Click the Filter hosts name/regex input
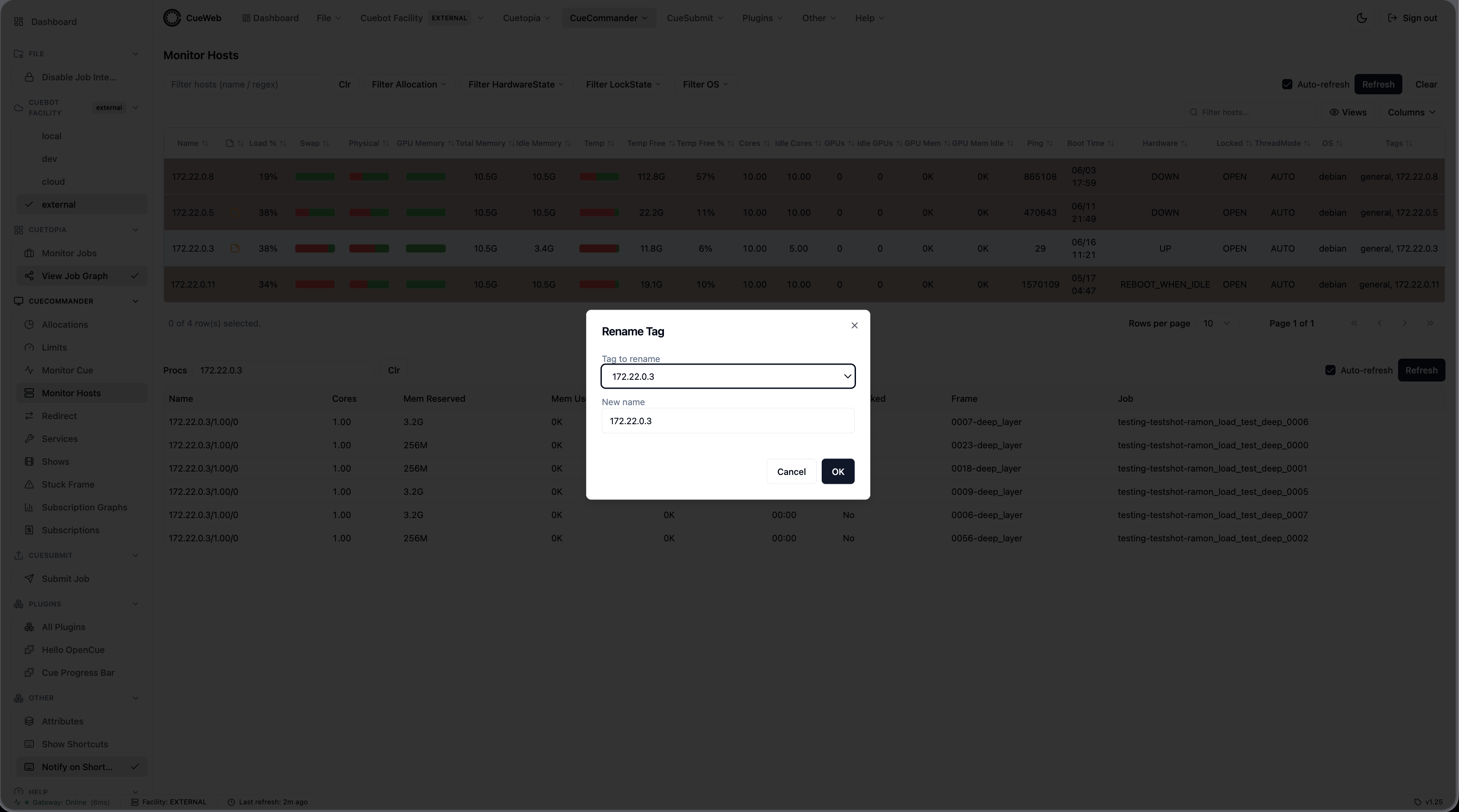 [244, 84]
